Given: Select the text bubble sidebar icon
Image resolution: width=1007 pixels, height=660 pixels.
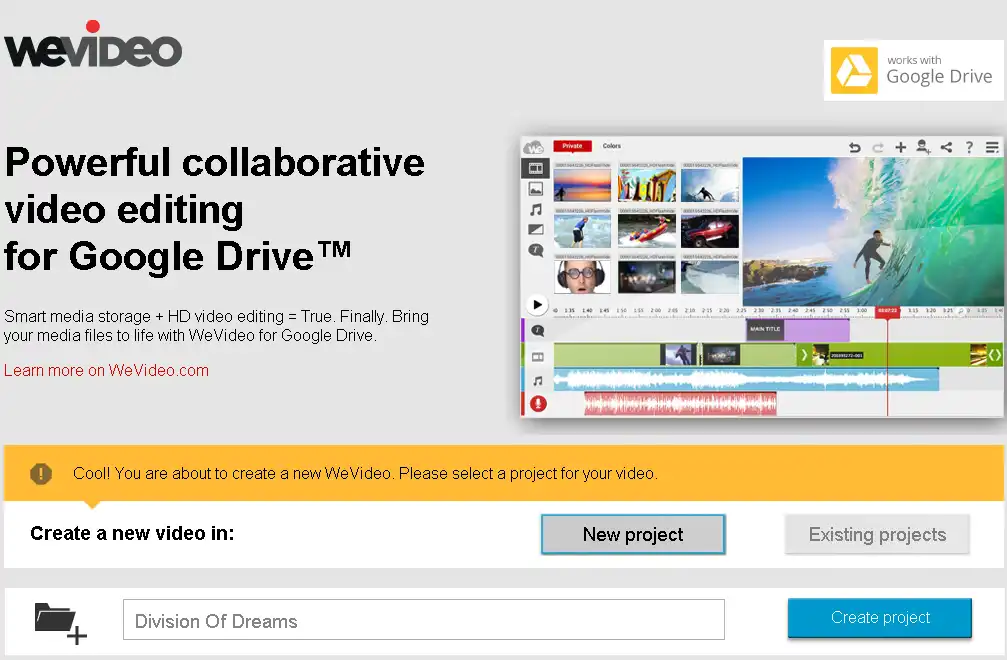Looking at the screenshot, I should 536,250.
